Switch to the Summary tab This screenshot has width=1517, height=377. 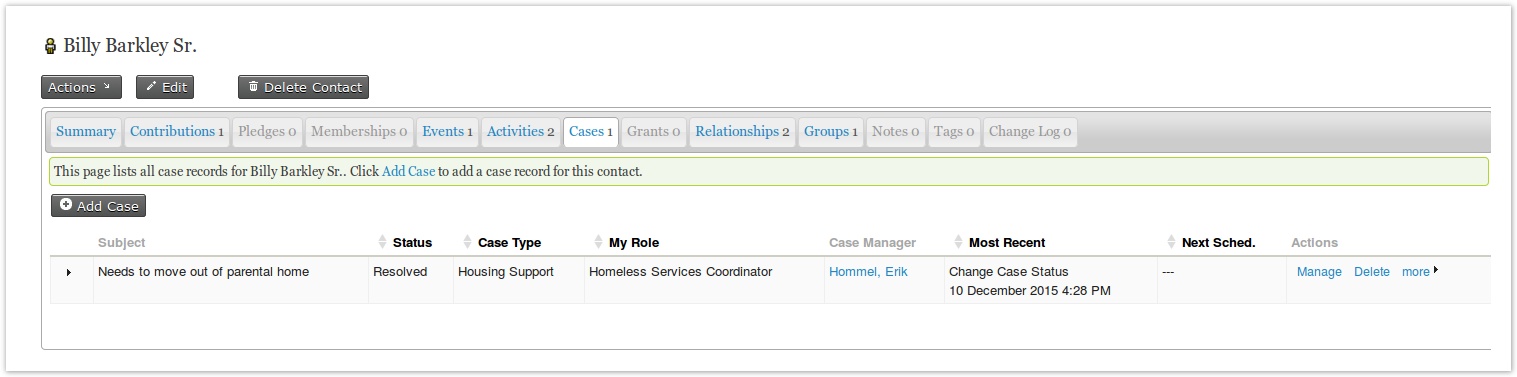coord(86,131)
